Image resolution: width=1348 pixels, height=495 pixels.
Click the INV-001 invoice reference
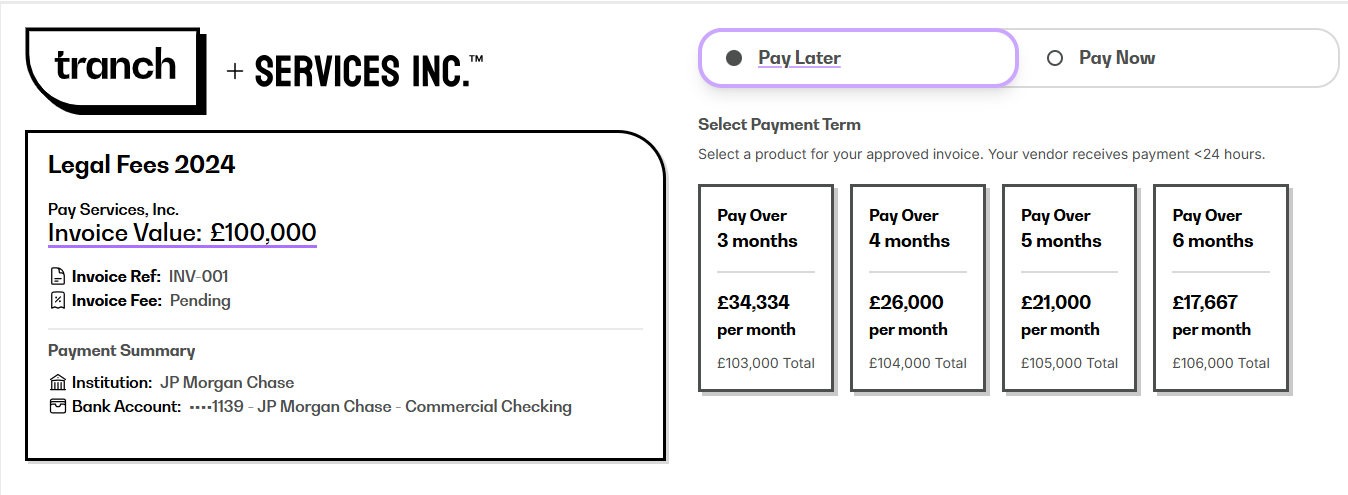[199, 276]
